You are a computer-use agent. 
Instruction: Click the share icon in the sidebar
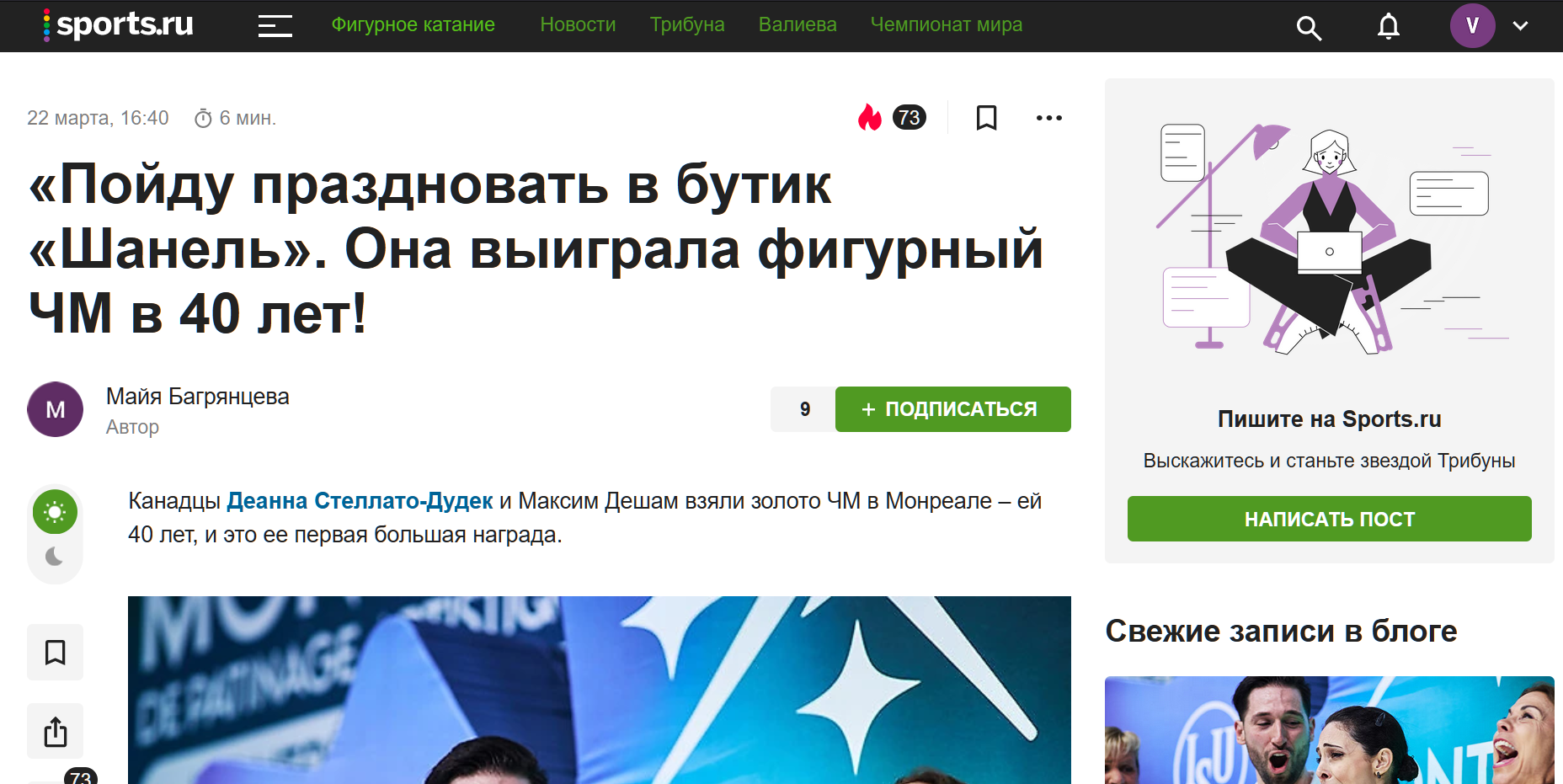point(55,731)
